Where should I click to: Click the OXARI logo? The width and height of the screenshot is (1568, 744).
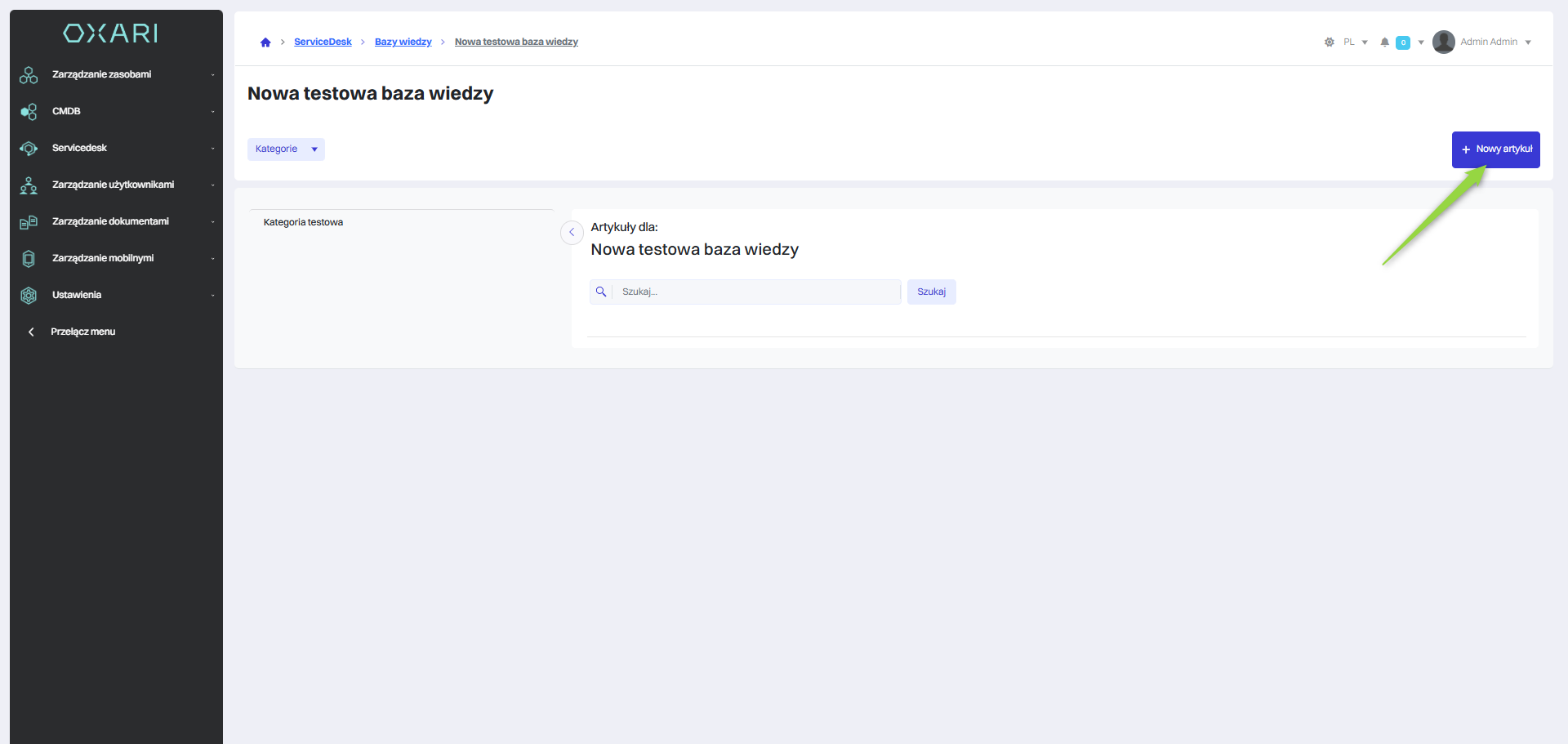110,33
